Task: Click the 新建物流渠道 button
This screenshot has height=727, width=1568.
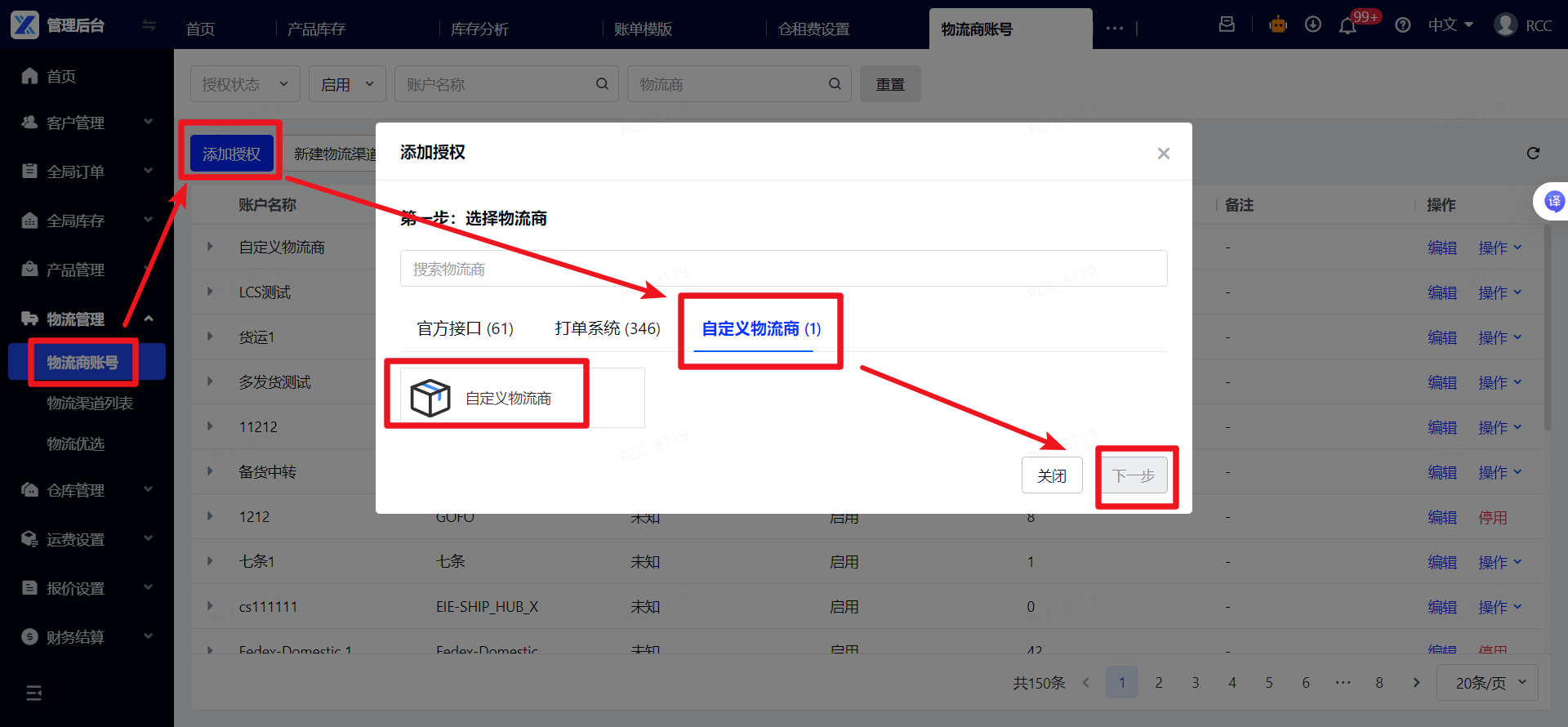Action: point(335,154)
